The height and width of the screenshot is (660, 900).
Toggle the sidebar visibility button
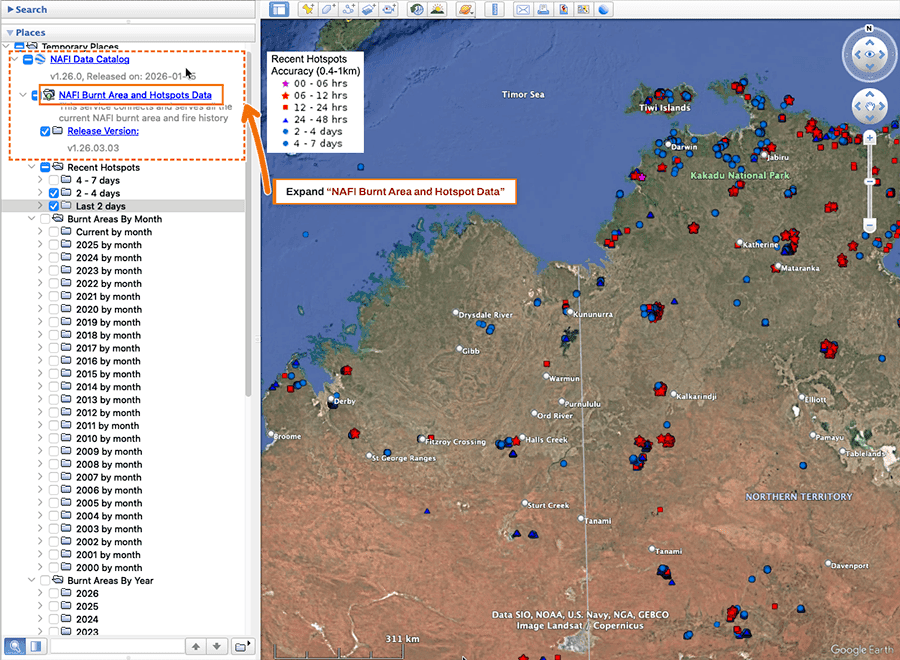coord(279,9)
